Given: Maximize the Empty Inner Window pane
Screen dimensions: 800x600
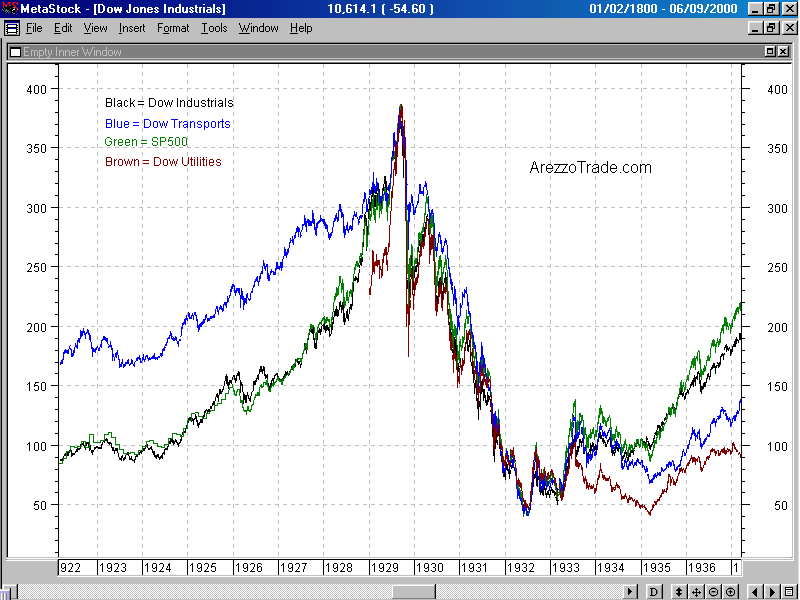Looking at the screenshot, I should coord(769,51).
